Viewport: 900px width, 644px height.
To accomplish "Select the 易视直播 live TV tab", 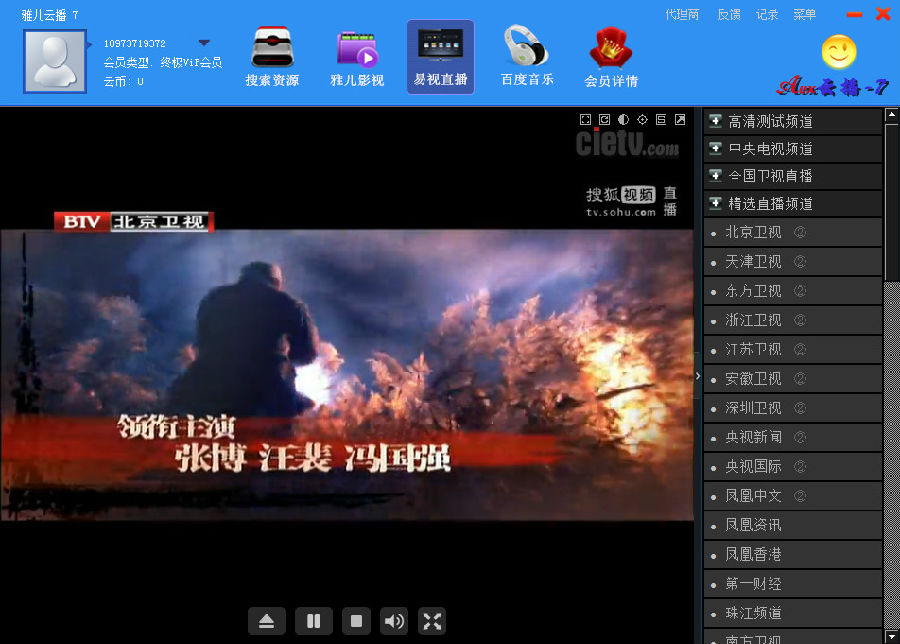I will click(x=440, y=57).
